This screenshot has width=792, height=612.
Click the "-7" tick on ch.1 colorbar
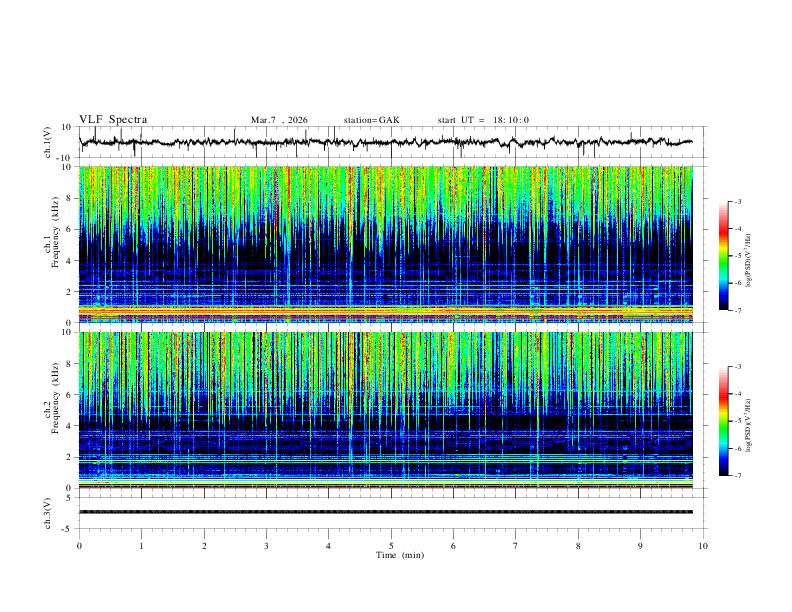click(x=738, y=310)
